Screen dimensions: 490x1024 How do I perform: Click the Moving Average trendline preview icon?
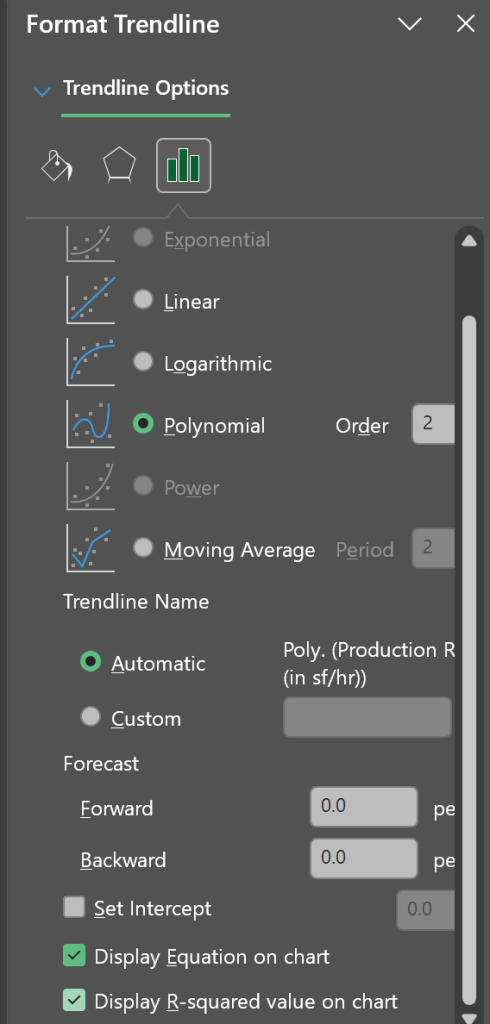click(x=91, y=549)
